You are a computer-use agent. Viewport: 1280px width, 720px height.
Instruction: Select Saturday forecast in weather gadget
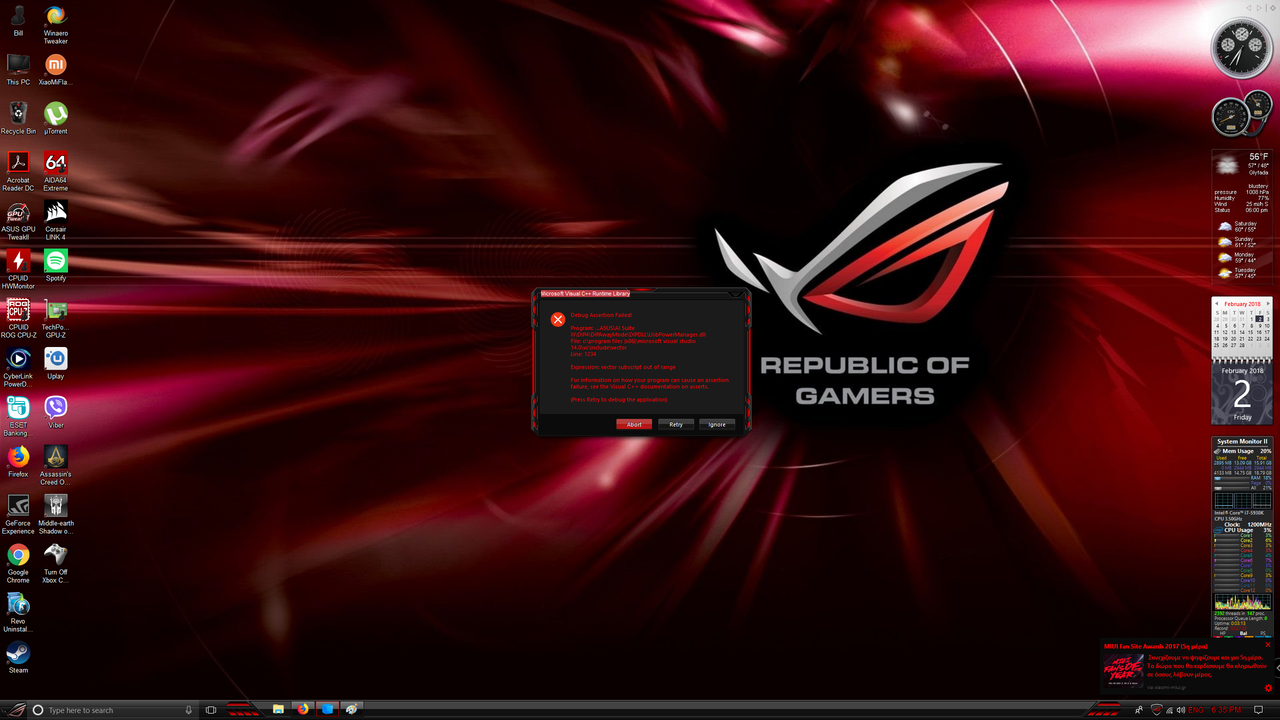[x=1242, y=227]
